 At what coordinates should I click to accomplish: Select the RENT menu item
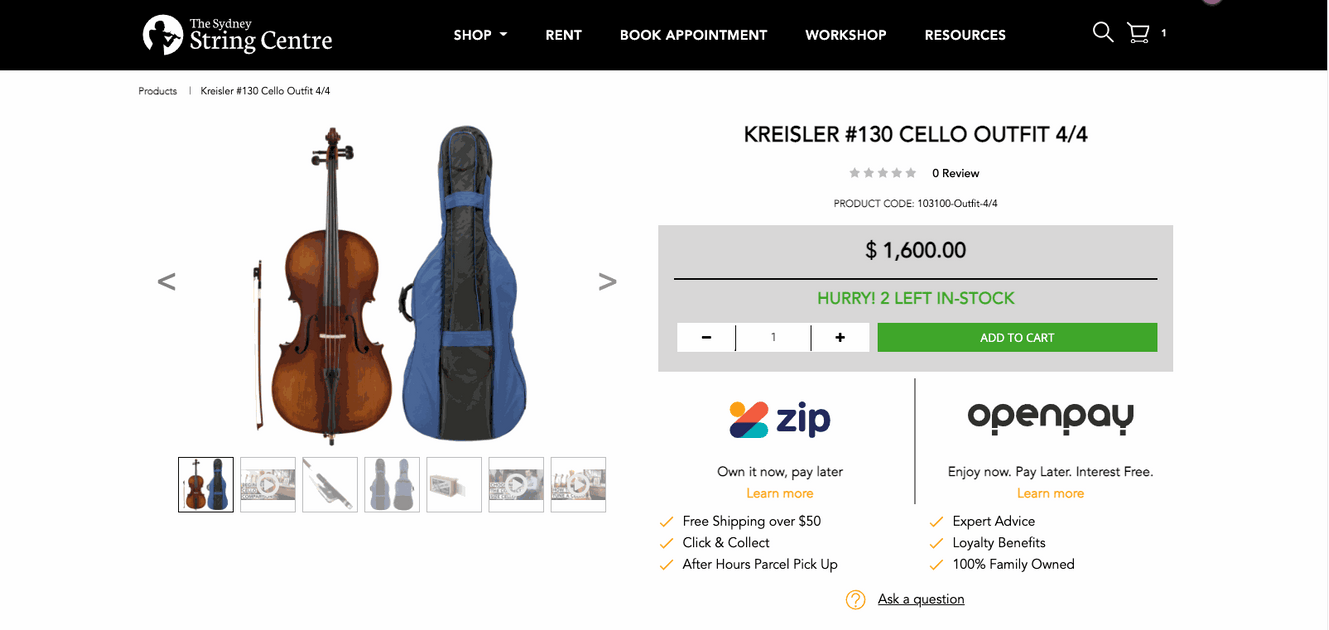point(563,34)
